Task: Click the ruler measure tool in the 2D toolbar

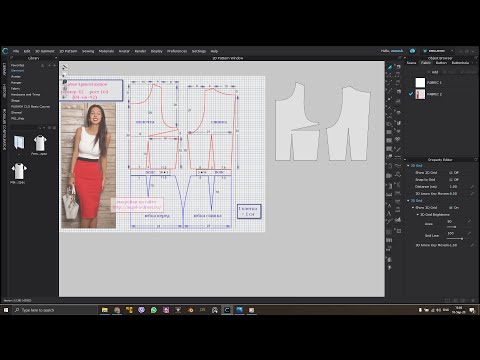Action: click(389, 194)
